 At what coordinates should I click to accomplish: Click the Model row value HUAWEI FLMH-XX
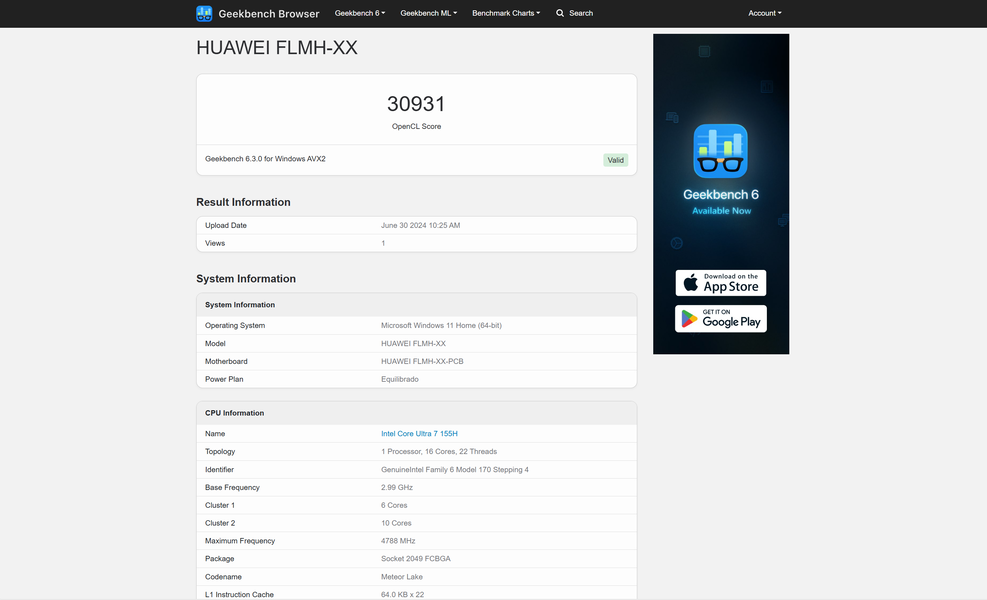pos(413,344)
